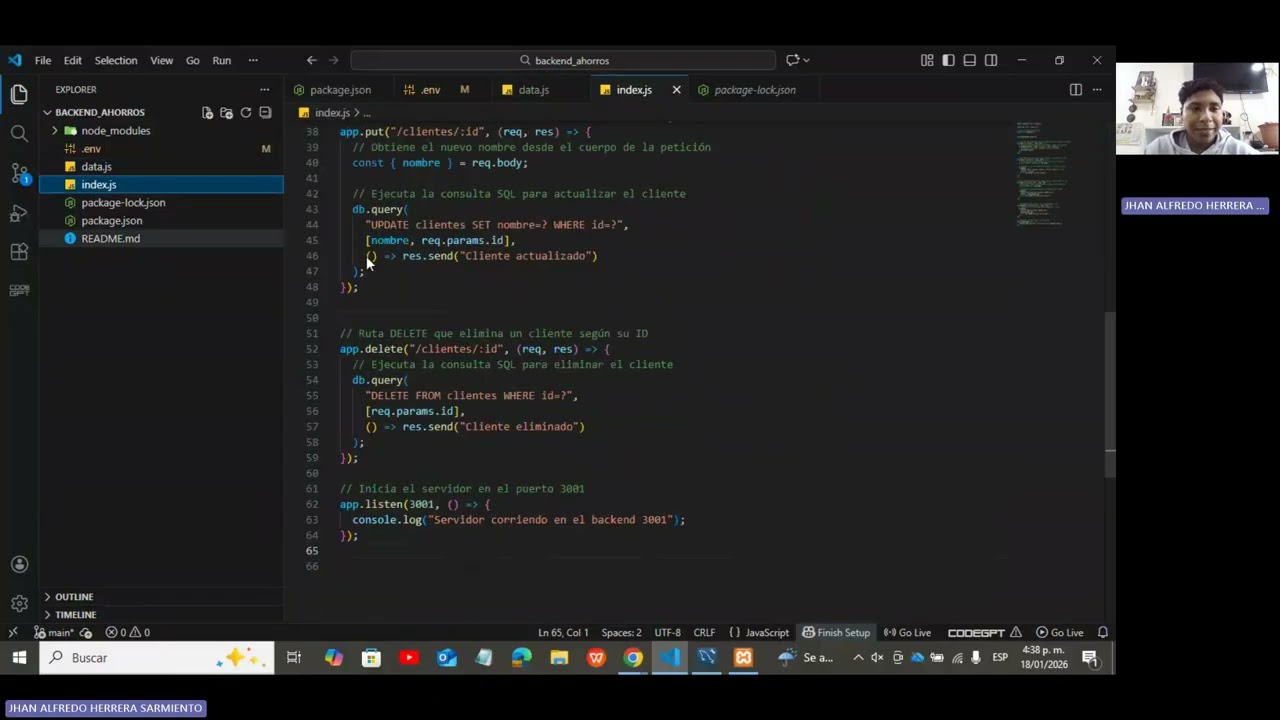The image size is (1280, 720).
Task: Open the Explorer view in activity bar
Action: (19, 95)
